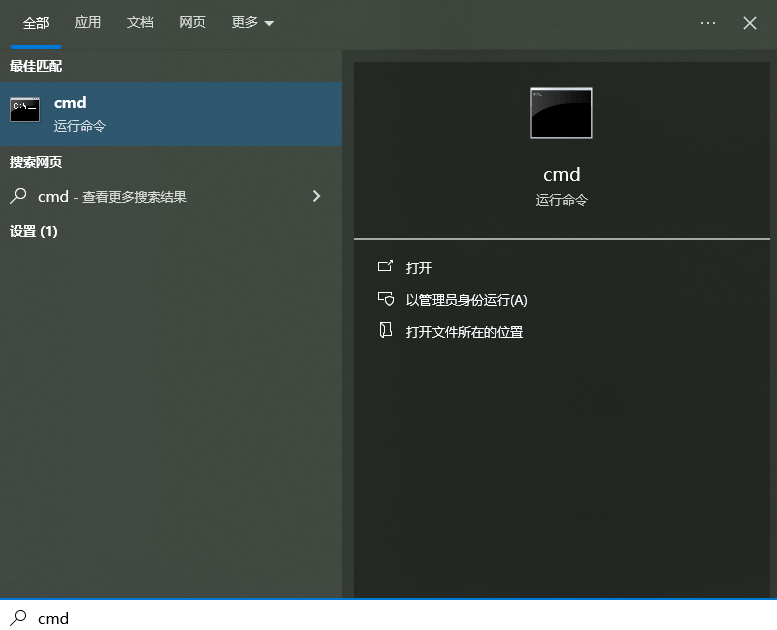
Task: Click the cmd title in preview pane
Action: coord(561,174)
